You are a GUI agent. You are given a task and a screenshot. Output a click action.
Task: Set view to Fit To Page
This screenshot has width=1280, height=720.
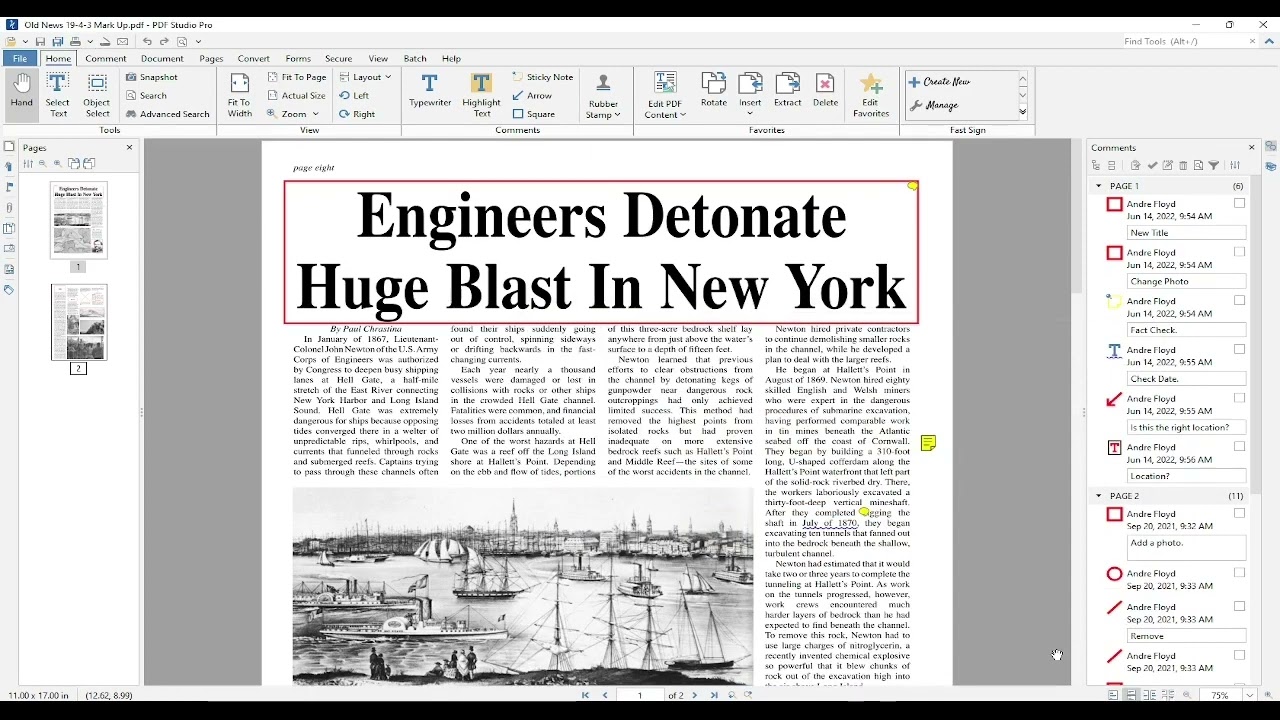point(297,77)
